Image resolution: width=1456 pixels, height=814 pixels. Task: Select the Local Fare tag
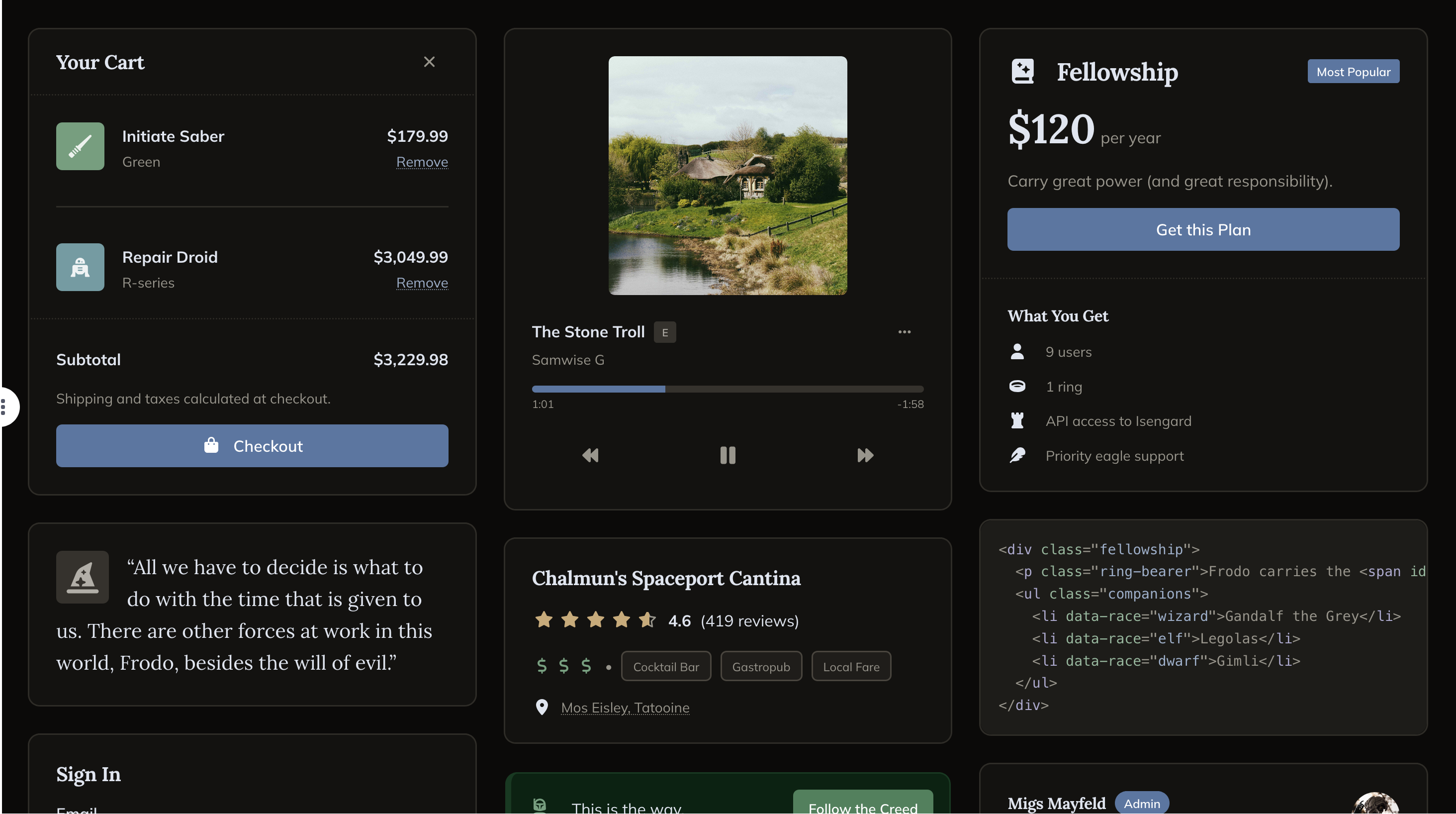click(851, 666)
